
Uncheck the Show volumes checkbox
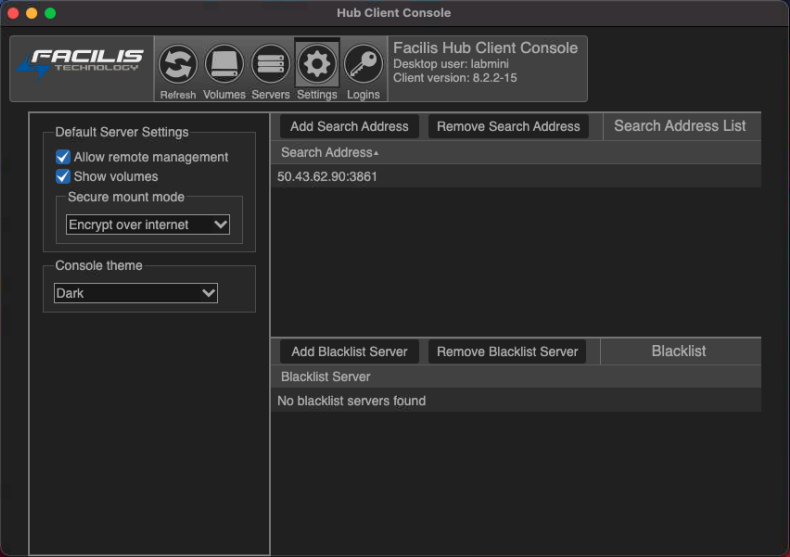pyautogui.click(x=63, y=177)
